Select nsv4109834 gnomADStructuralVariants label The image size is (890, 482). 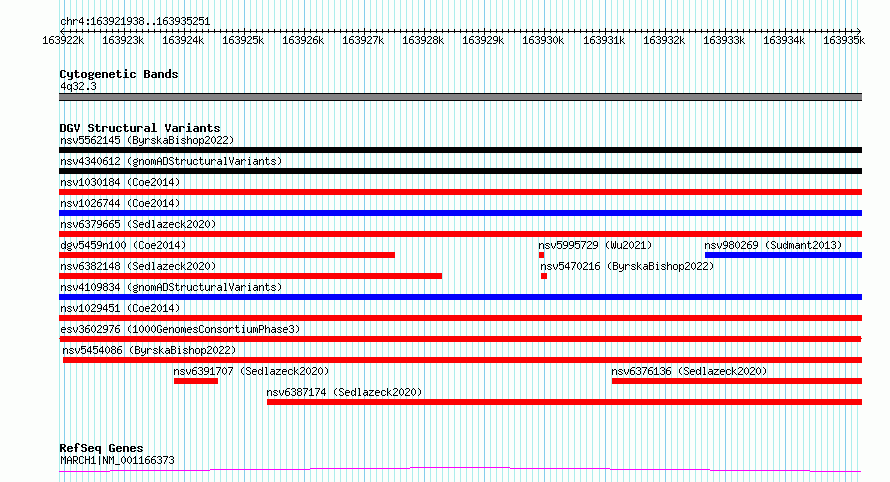pos(171,287)
